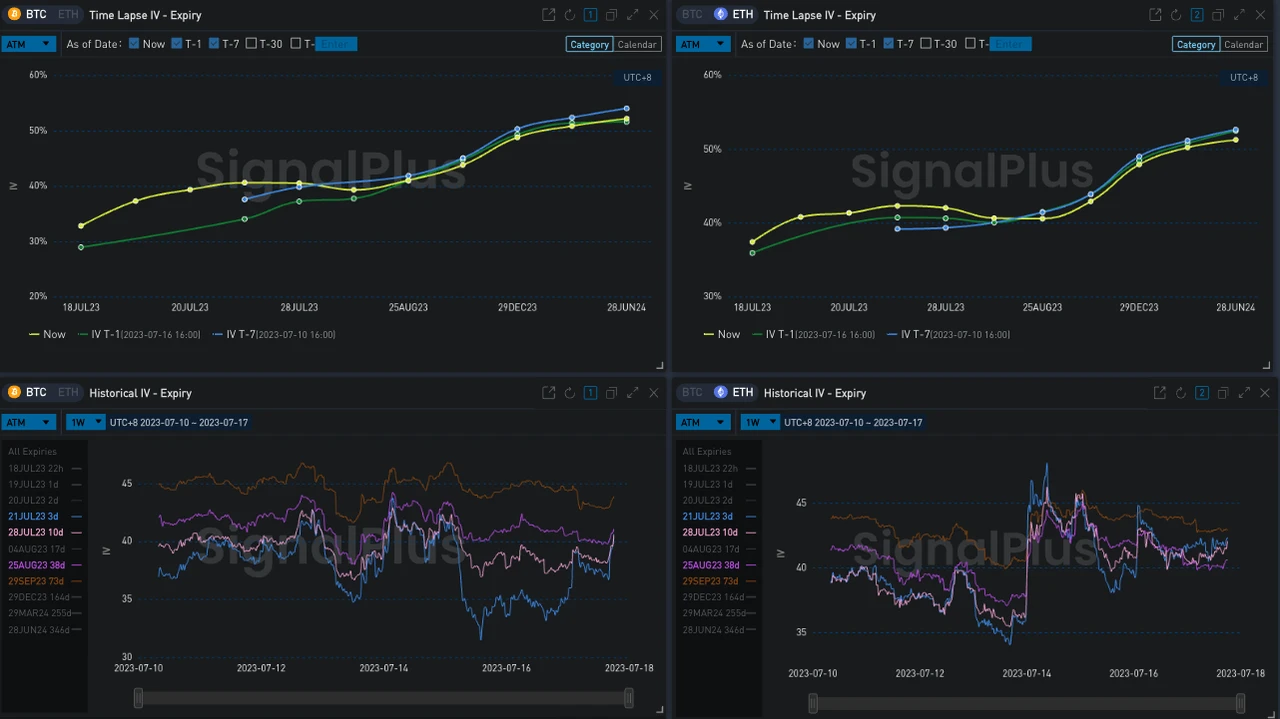Switch BTC Time Lapse panel to ETH
1280x719 pixels.
[67, 15]
